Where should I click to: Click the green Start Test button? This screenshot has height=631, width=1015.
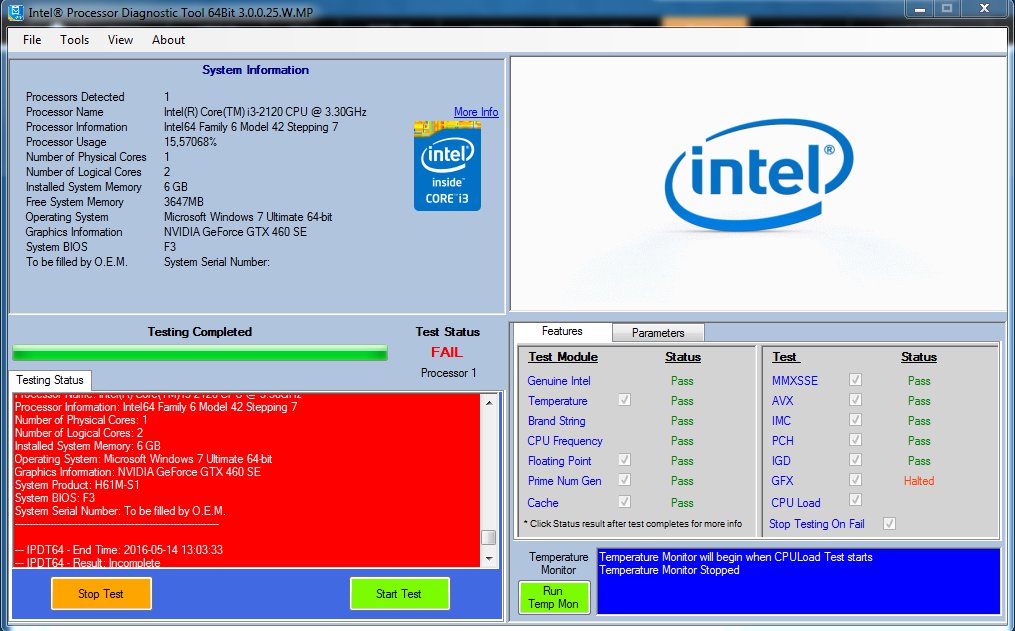click(399, 593)
